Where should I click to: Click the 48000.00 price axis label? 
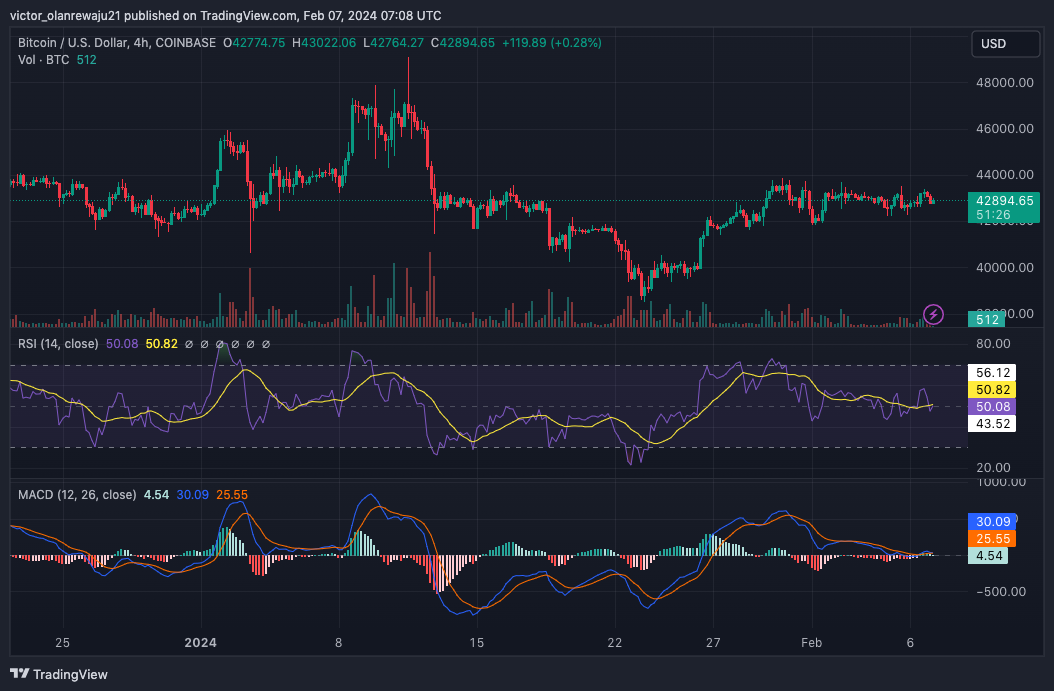1003,83
